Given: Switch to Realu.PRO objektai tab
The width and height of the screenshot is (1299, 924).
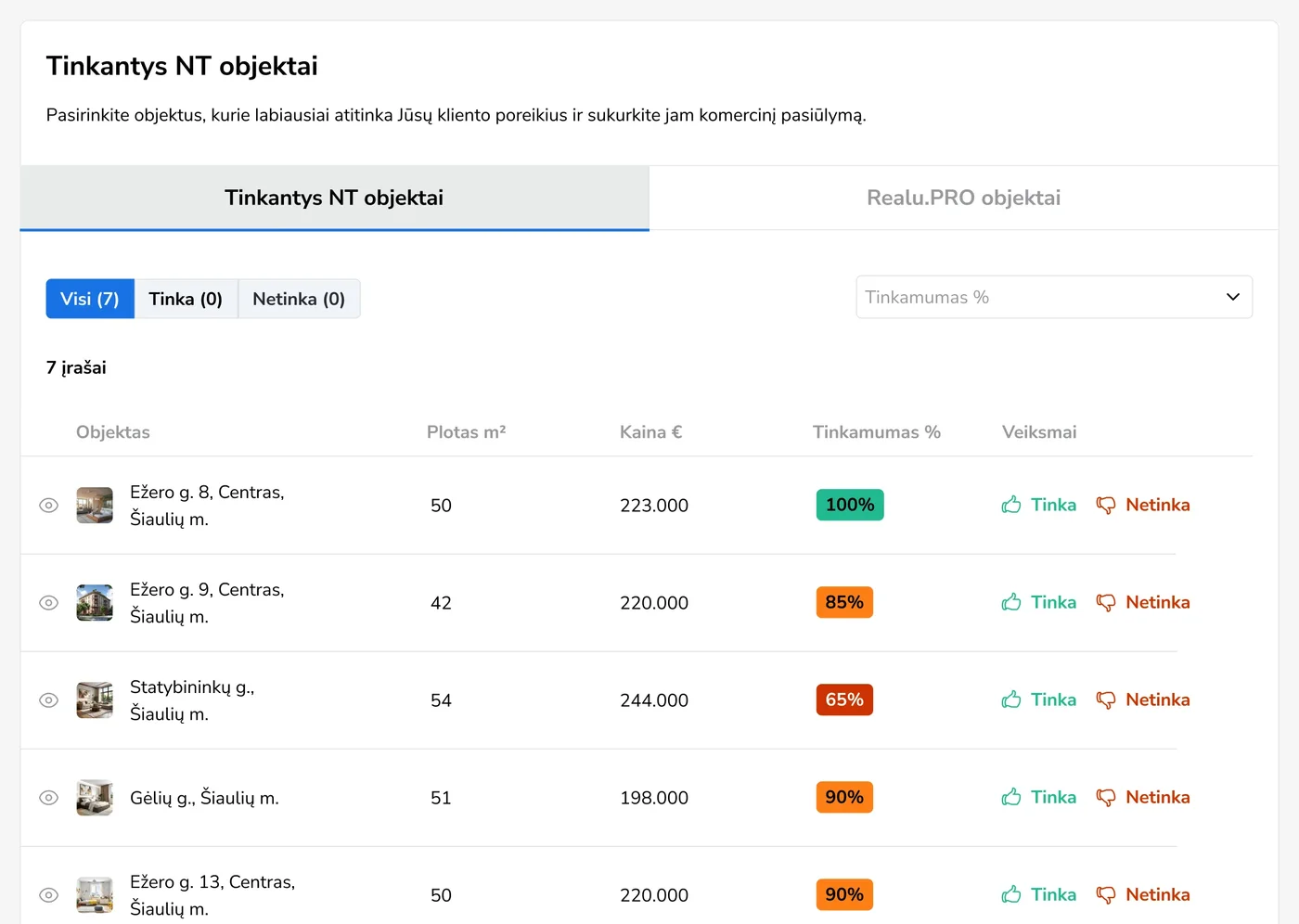Looking at the screenshot, I should (963, 198).
